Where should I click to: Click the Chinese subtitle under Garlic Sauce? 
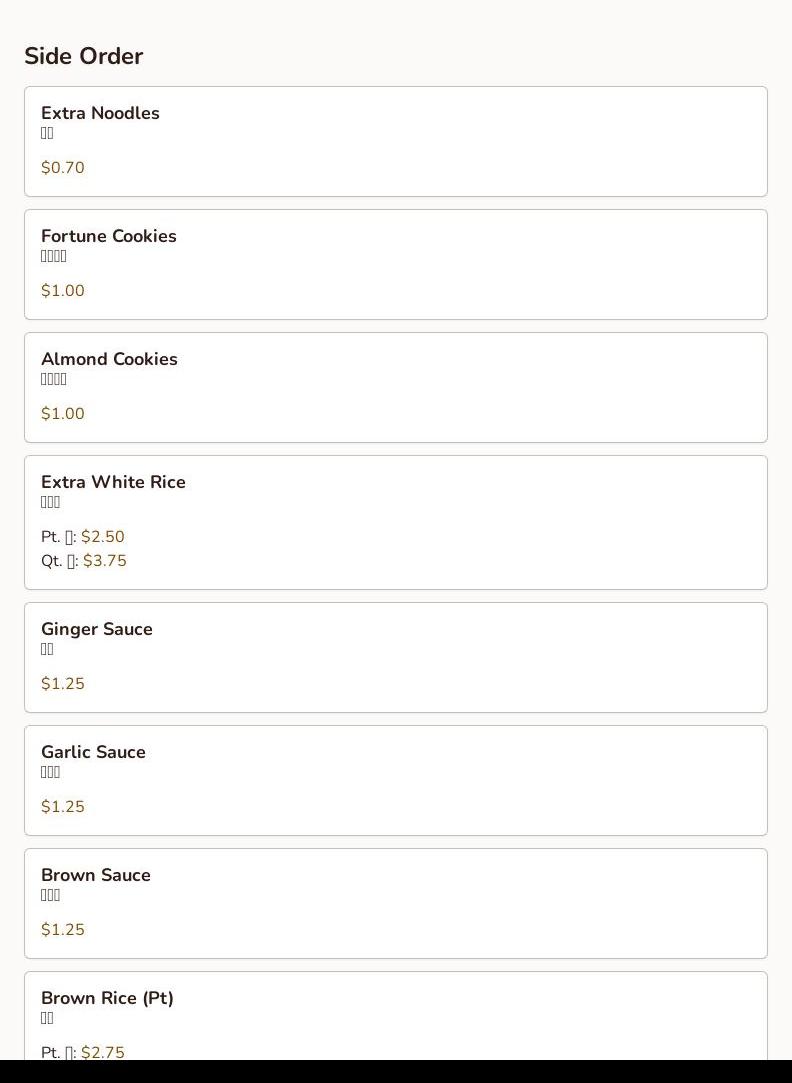[x=50, y=772]
